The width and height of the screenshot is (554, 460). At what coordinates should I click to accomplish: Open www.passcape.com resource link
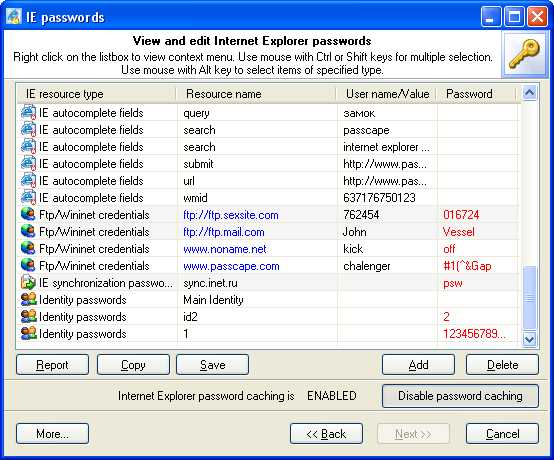click(x=231, y=266)
